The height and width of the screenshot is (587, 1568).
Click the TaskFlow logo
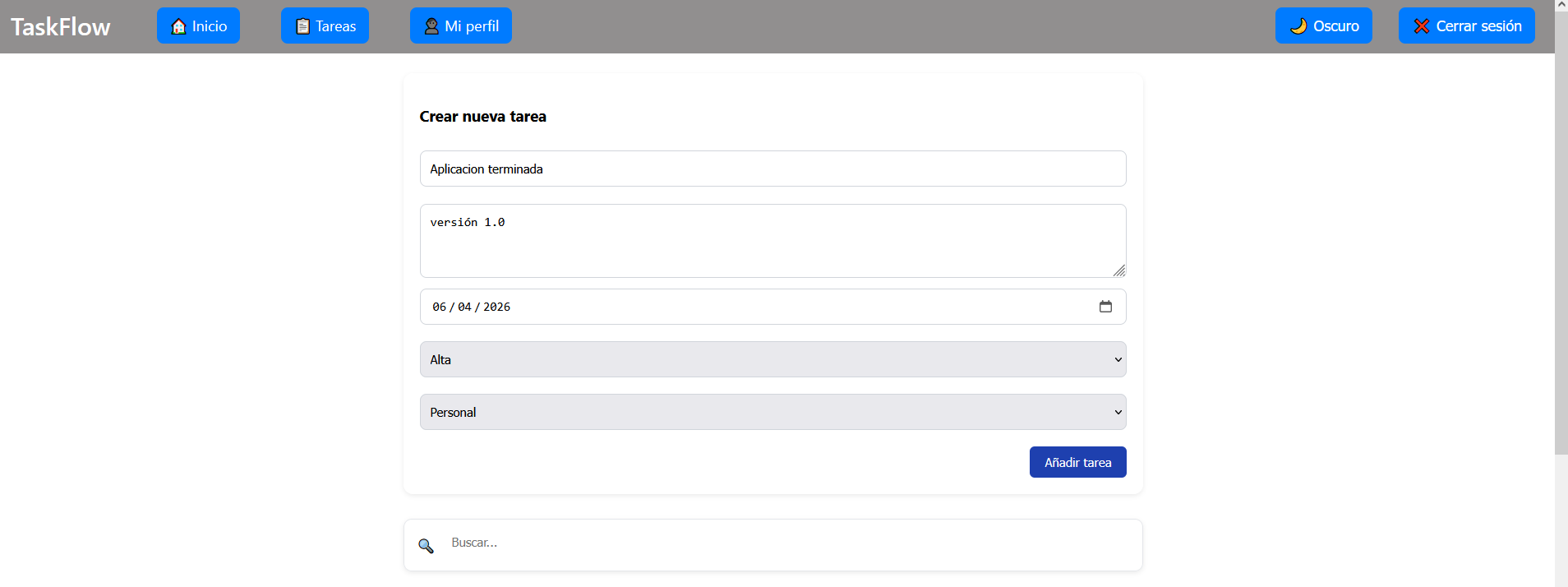61,27
